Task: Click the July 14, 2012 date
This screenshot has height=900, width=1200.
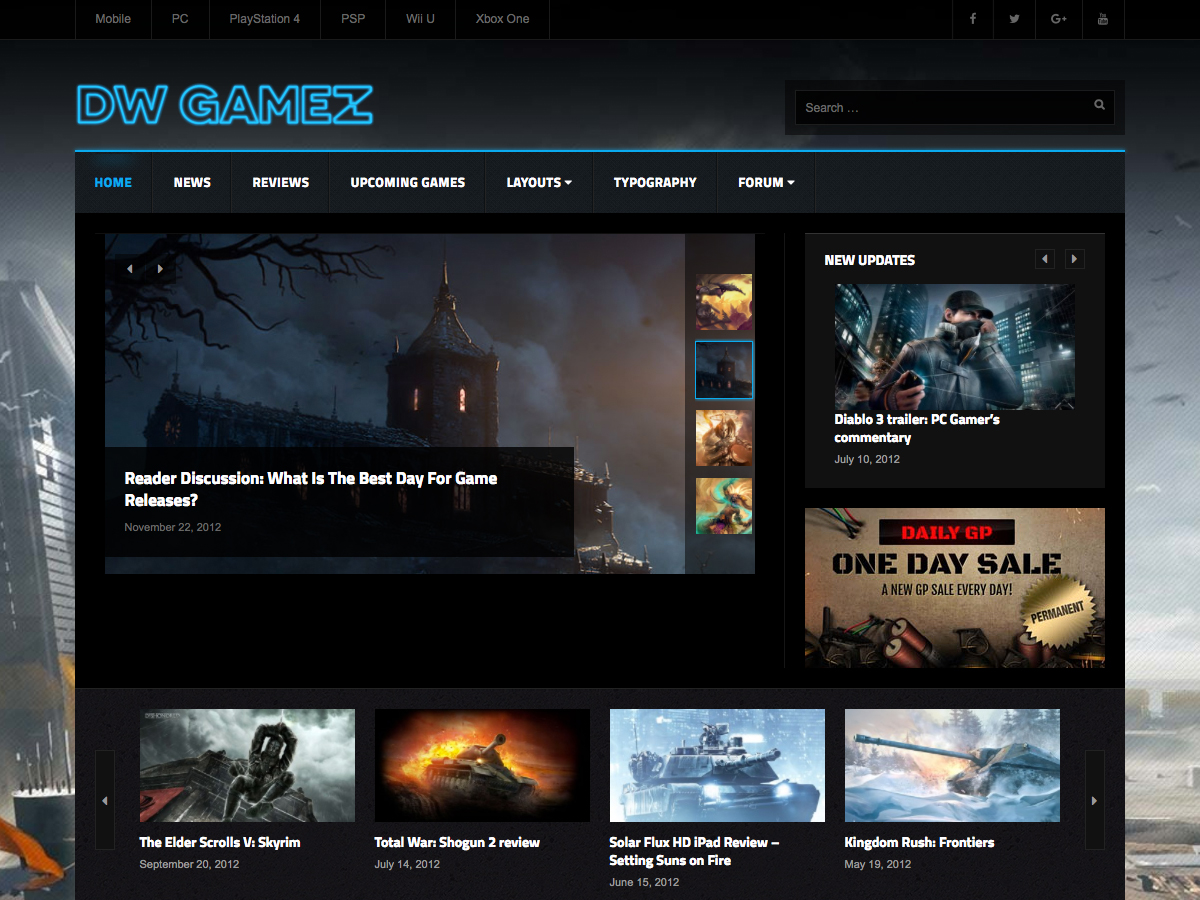Action: 407,864
